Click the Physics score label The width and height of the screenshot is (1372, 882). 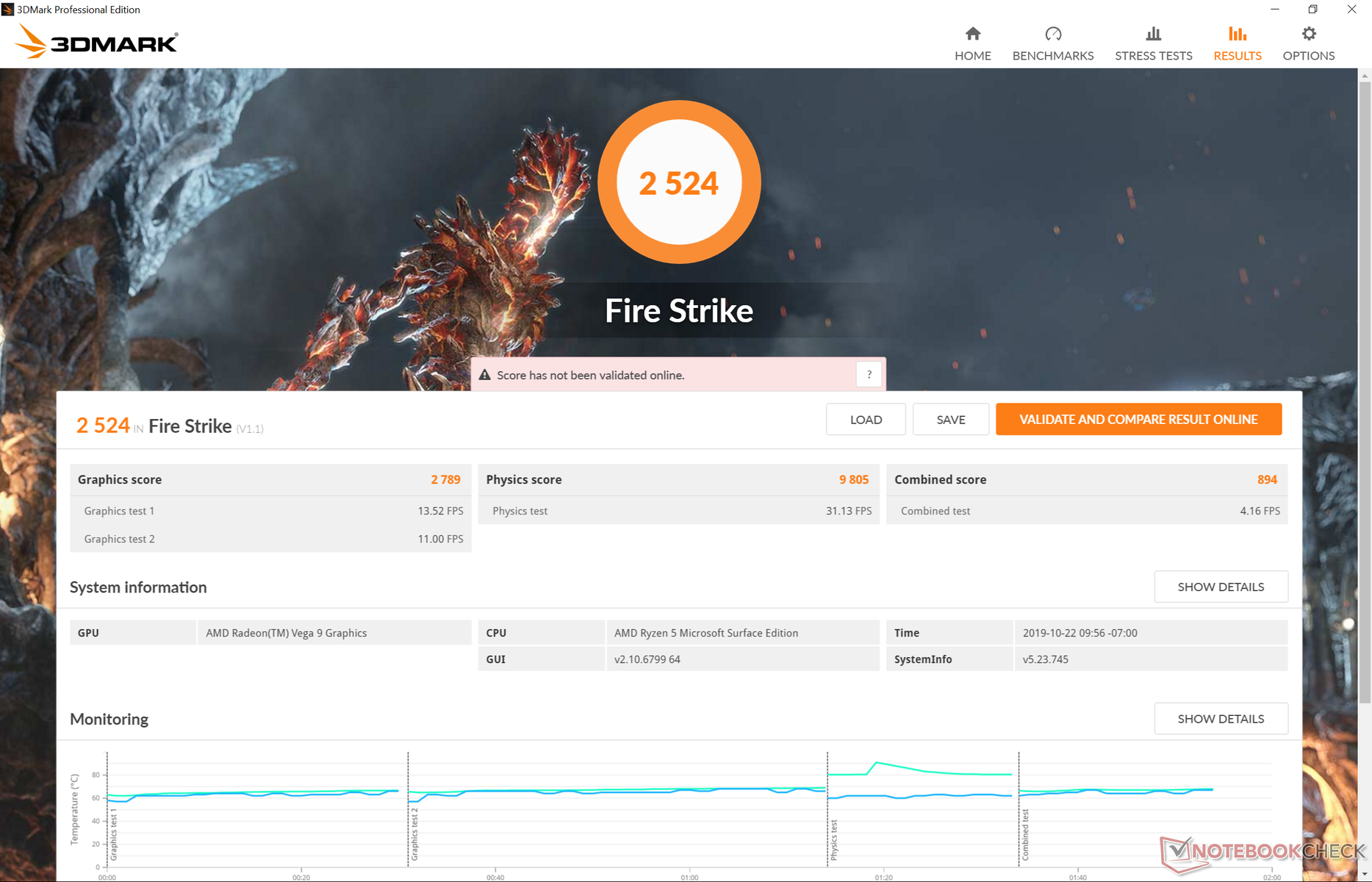pos(524,479)
